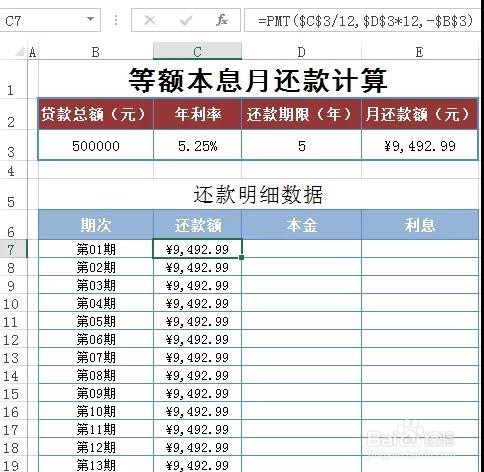Screen dimensions: 484x472
Task: Click the formula bar with PMT formula
Action: coord(364,21)
